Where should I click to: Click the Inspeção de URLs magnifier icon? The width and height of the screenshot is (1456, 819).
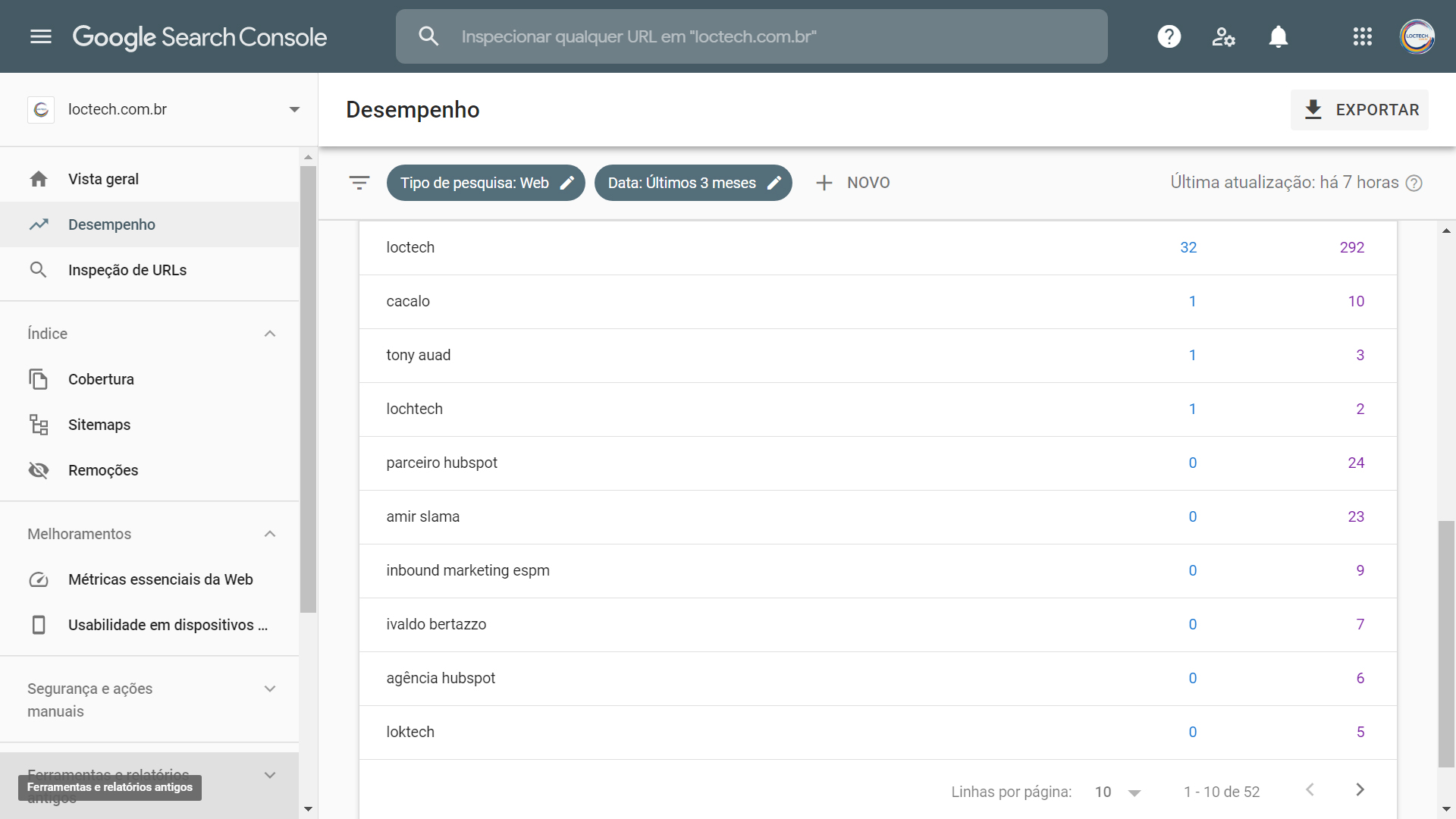38,270
